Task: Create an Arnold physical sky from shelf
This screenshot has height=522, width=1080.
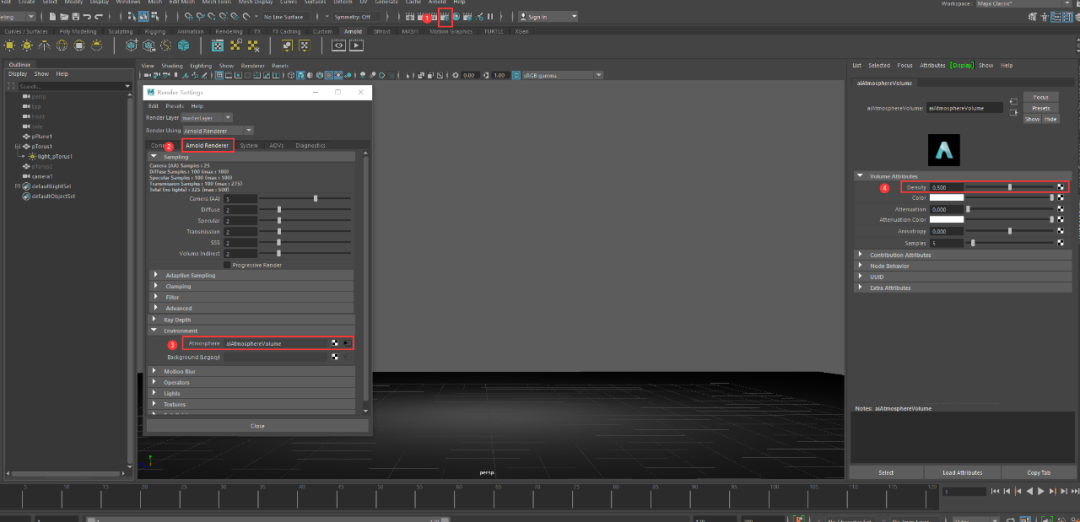Action: pyautogui.click(x=96, y=45)
